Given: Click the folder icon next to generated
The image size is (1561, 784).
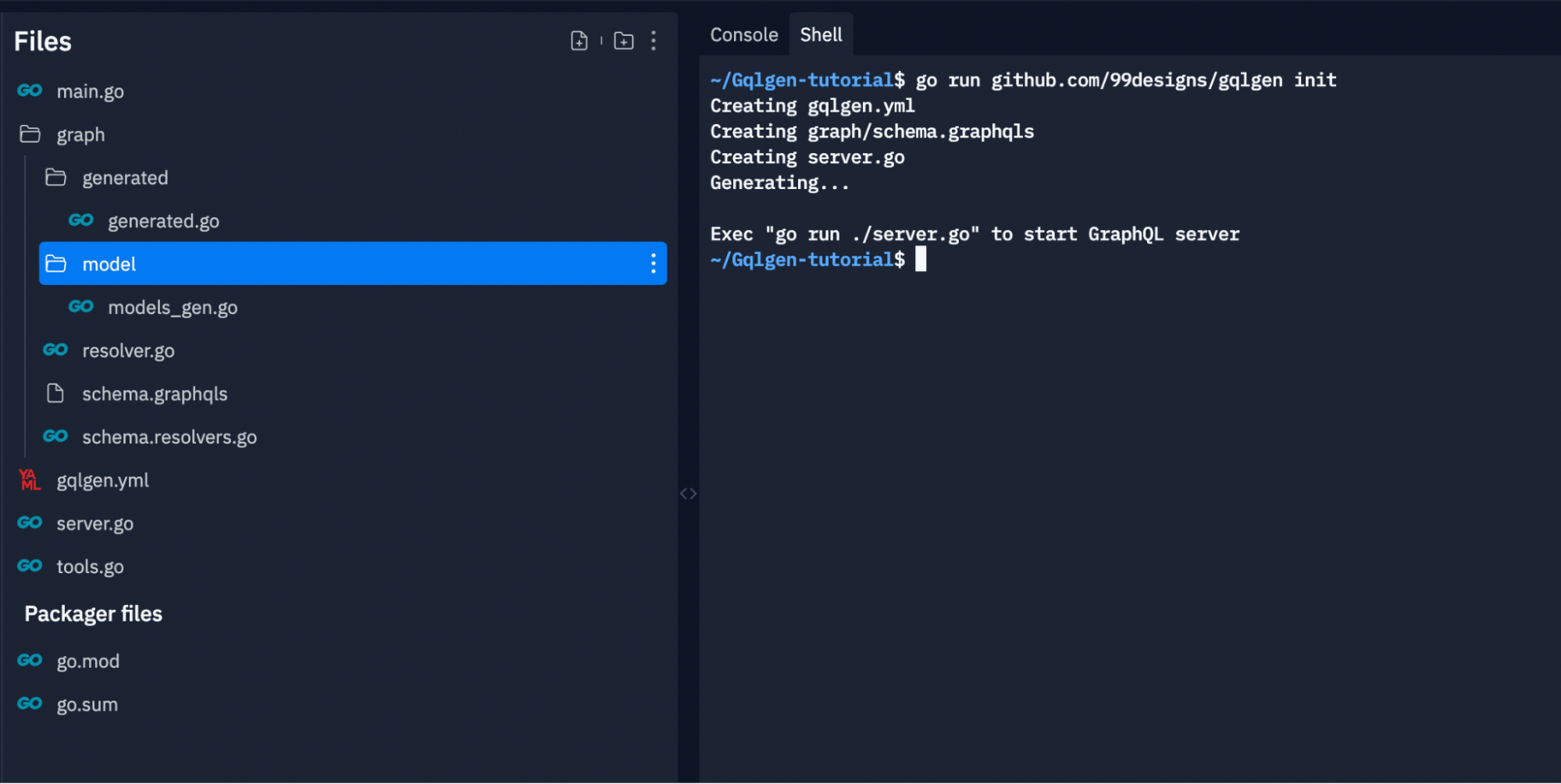Looking at the screenshot, I should click(55, 177).
